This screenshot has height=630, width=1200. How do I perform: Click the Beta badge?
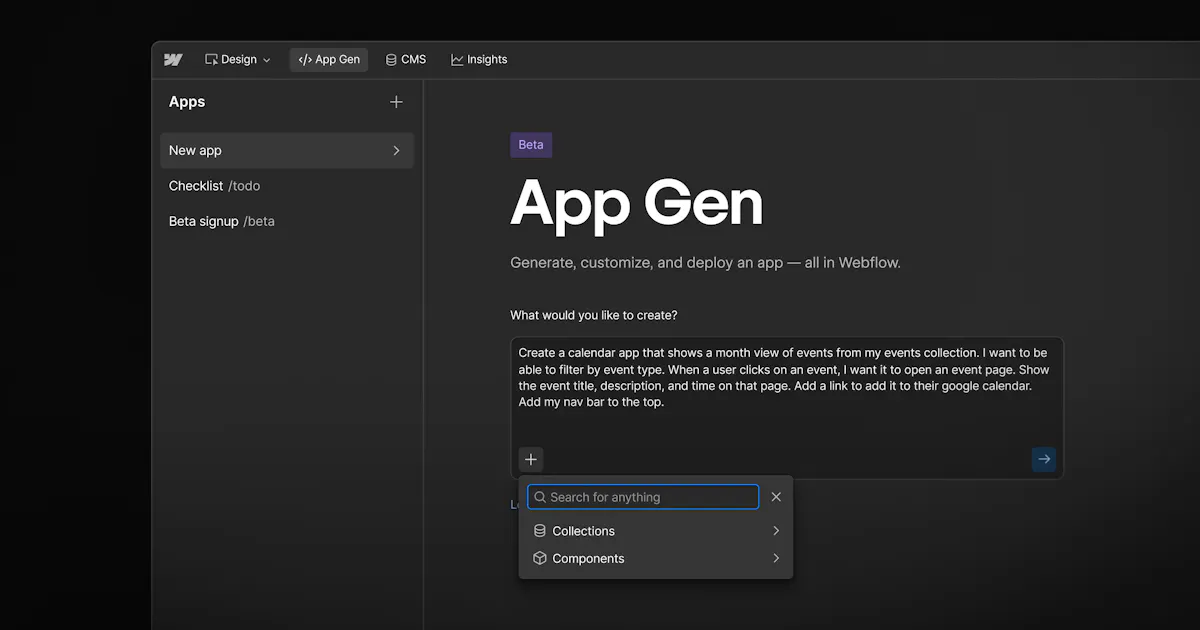pos(531,145)
